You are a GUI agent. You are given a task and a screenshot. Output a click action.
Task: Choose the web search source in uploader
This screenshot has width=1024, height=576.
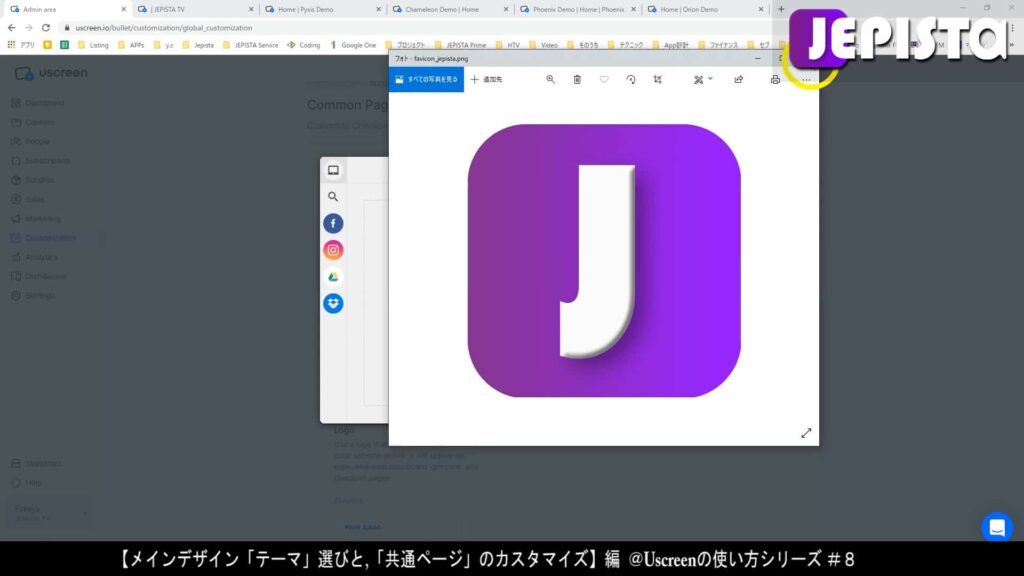[333, 197]
